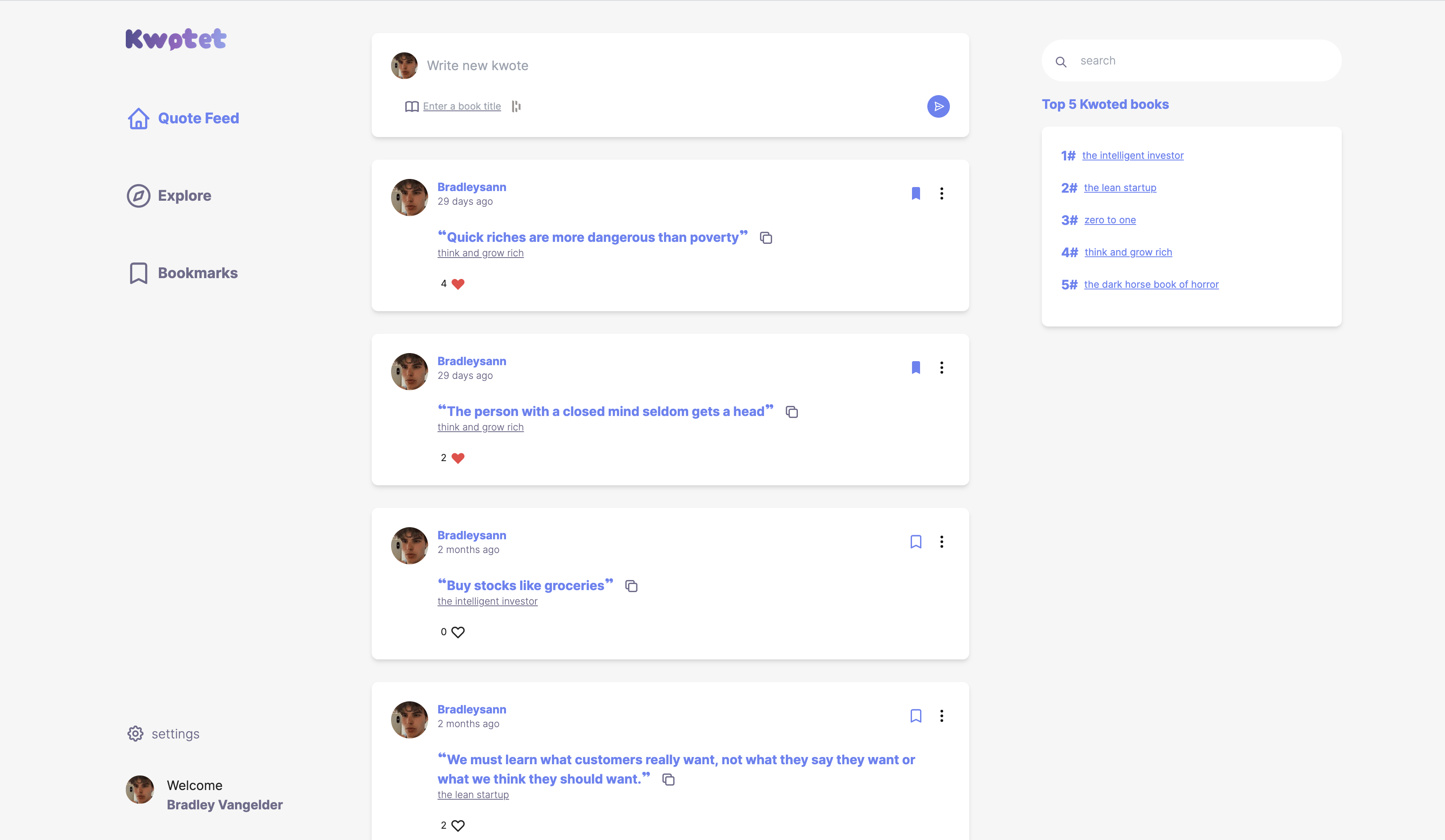Go to the Explore page
This screenshot has width=1445, height=840.
click(x=184, y=195)
